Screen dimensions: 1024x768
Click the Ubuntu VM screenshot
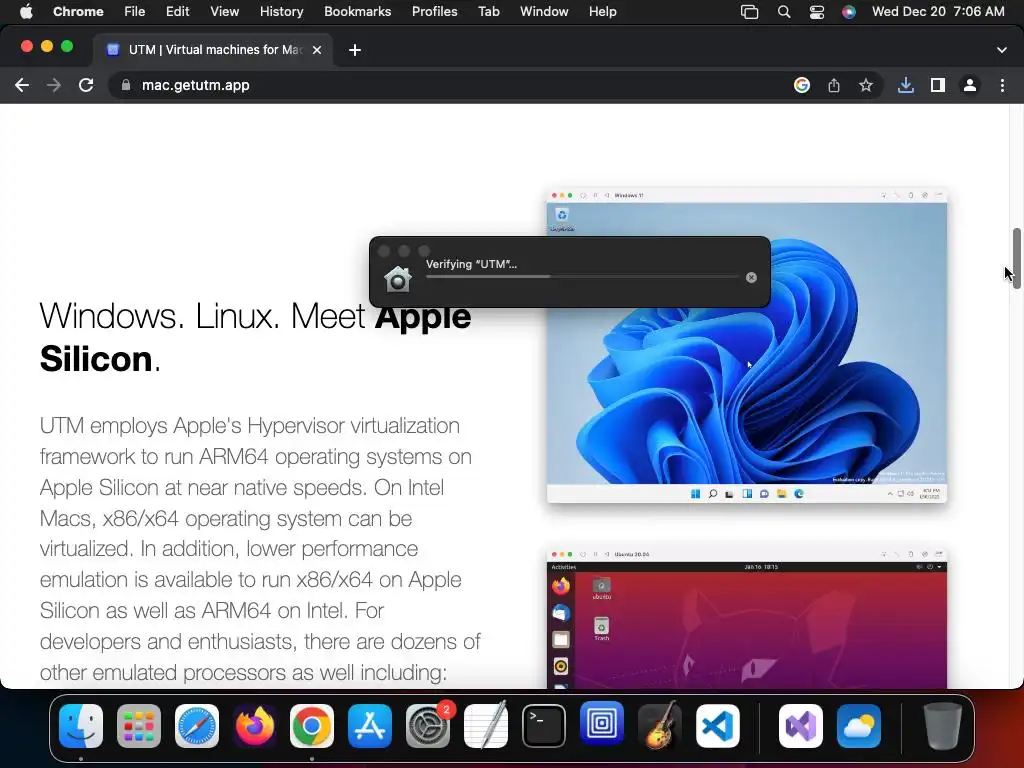click(746, 618)
